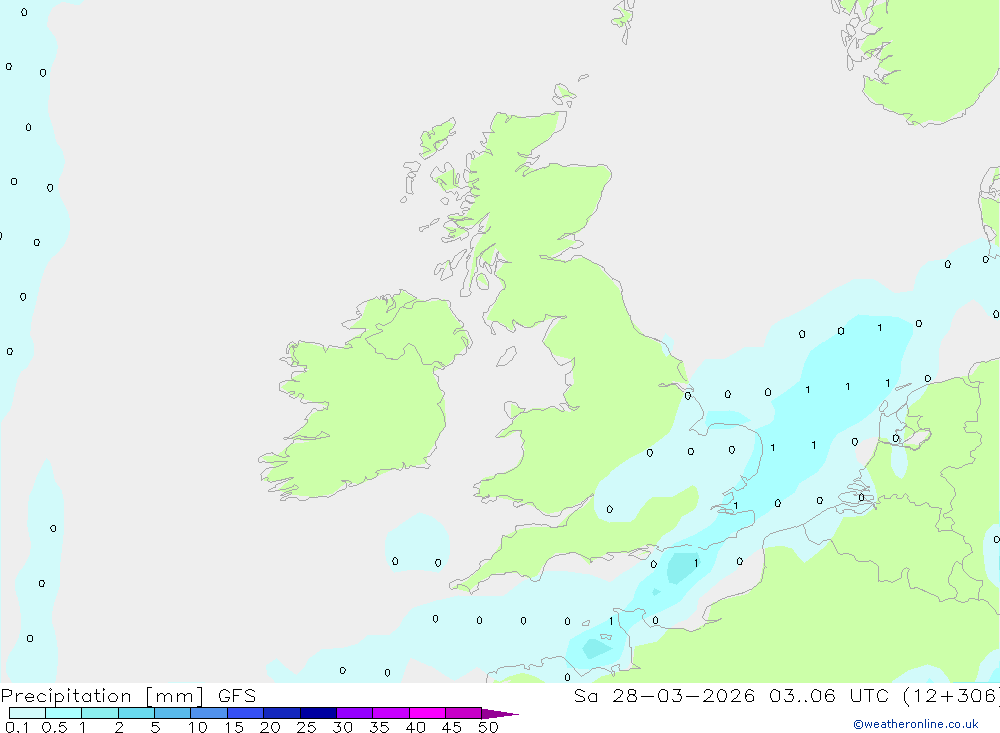Click the 45–50 mm legend color swatch
Image resolution: width=1000 pixels, height=733 pixels.
pyautogui.click(x=464, y=713)
